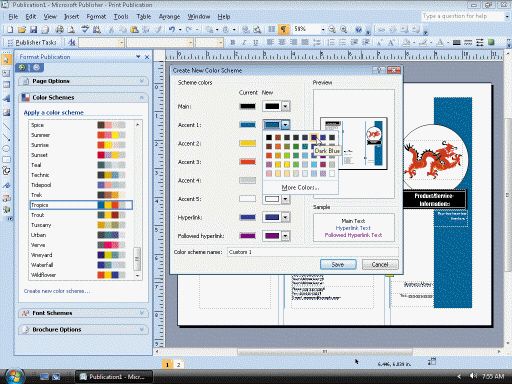Click the dialog Help question mark button
Viewport: 512px width, 384px height.
[x=379, y=70]
